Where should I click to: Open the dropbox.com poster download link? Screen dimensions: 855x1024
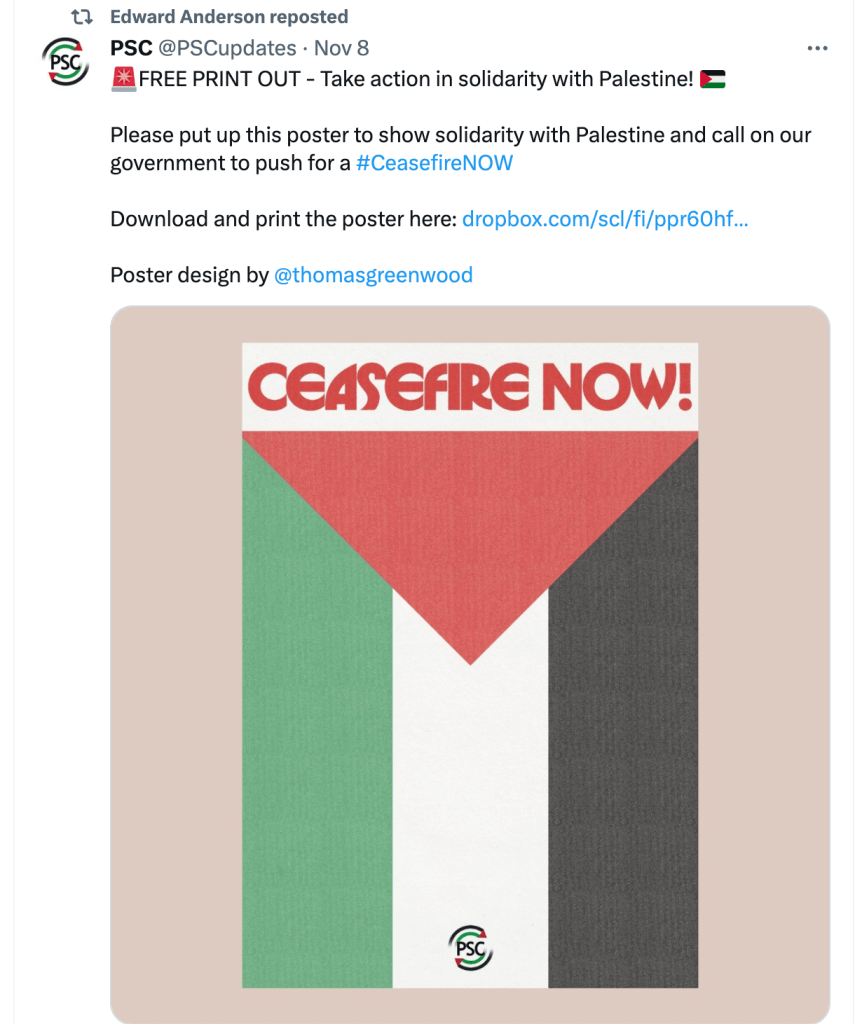[605, 219]
